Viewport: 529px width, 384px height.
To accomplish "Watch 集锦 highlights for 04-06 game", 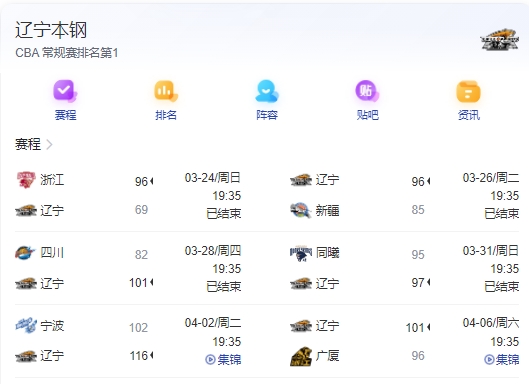I will pos(502,359).
